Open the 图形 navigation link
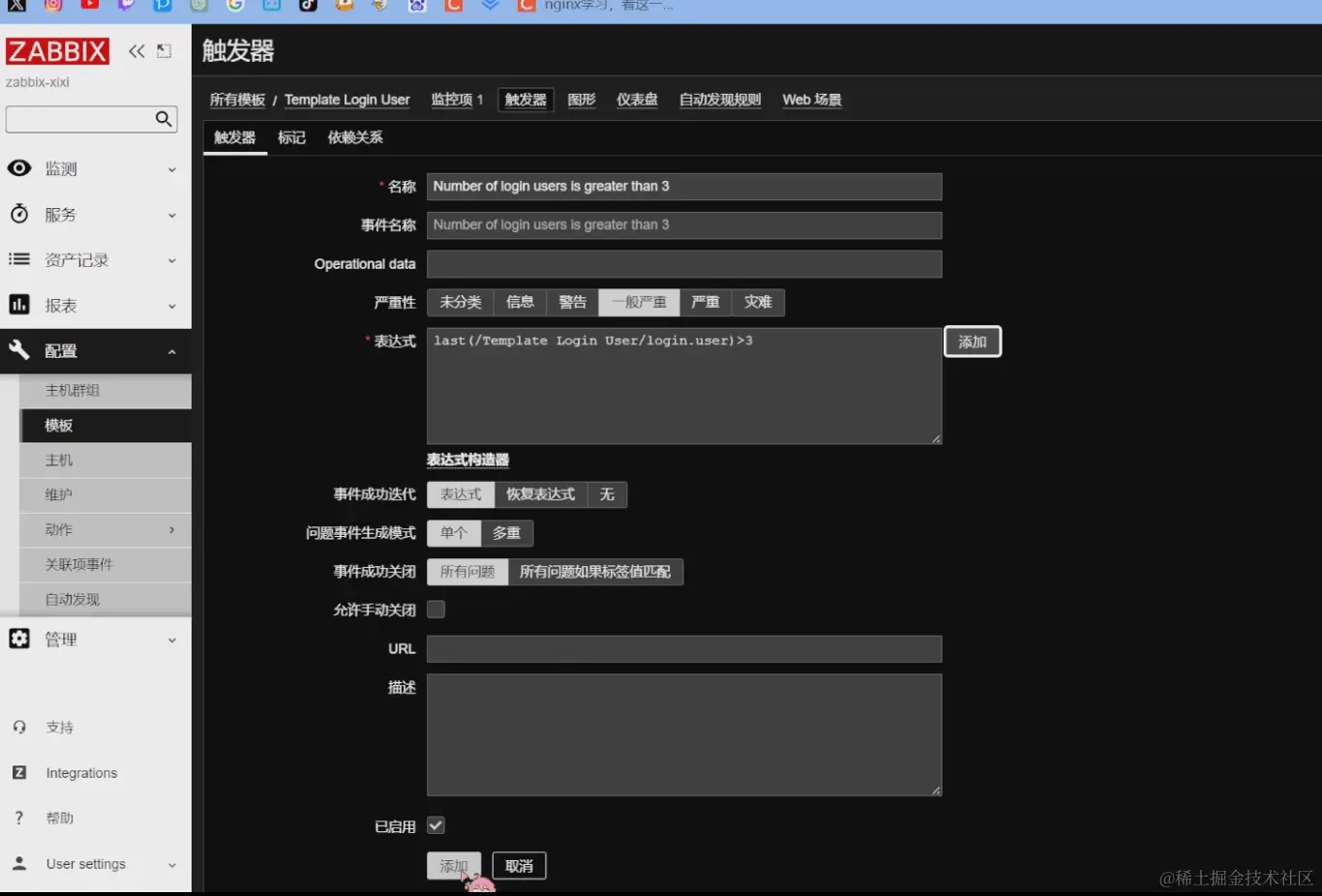The width and height of the screenshot is (1322, 896). [582, 100]
